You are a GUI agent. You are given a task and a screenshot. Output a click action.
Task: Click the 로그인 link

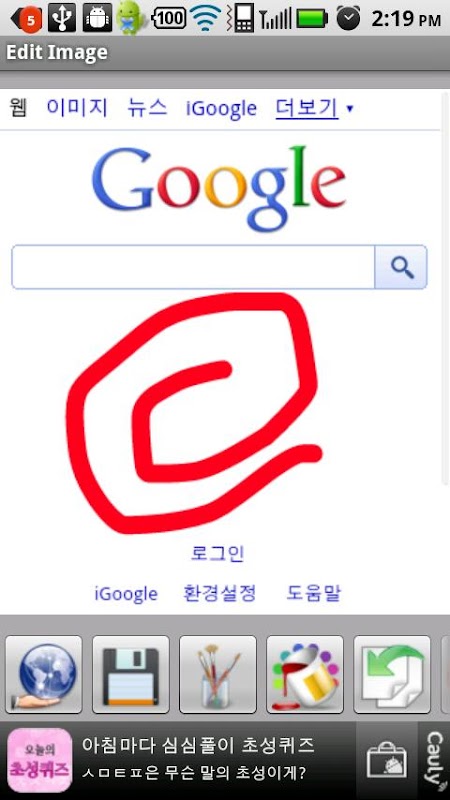pos(218,553)
